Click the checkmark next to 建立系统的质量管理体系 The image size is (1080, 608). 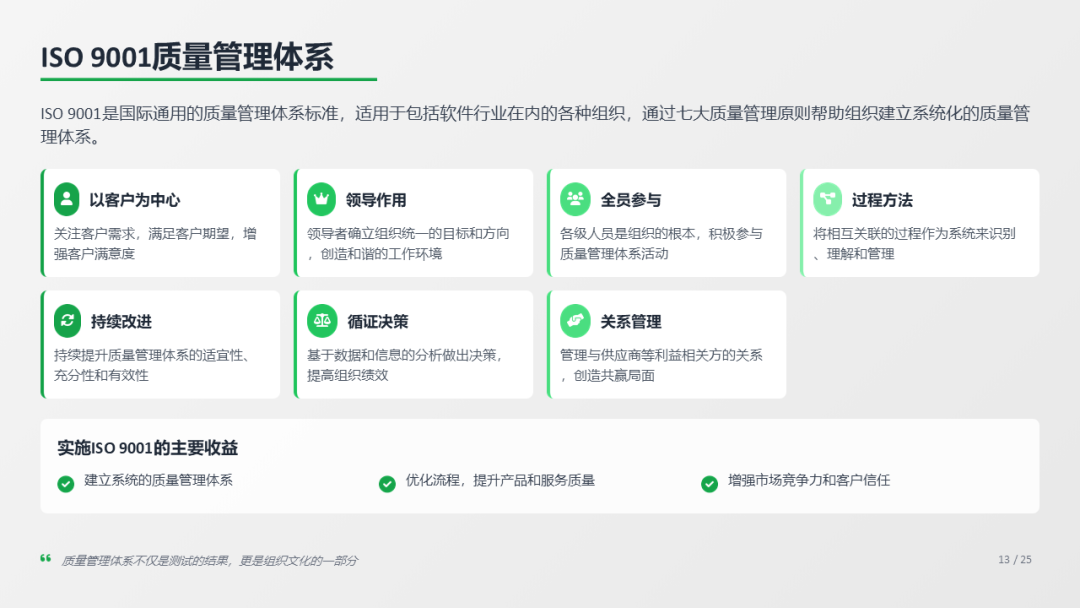66,483
